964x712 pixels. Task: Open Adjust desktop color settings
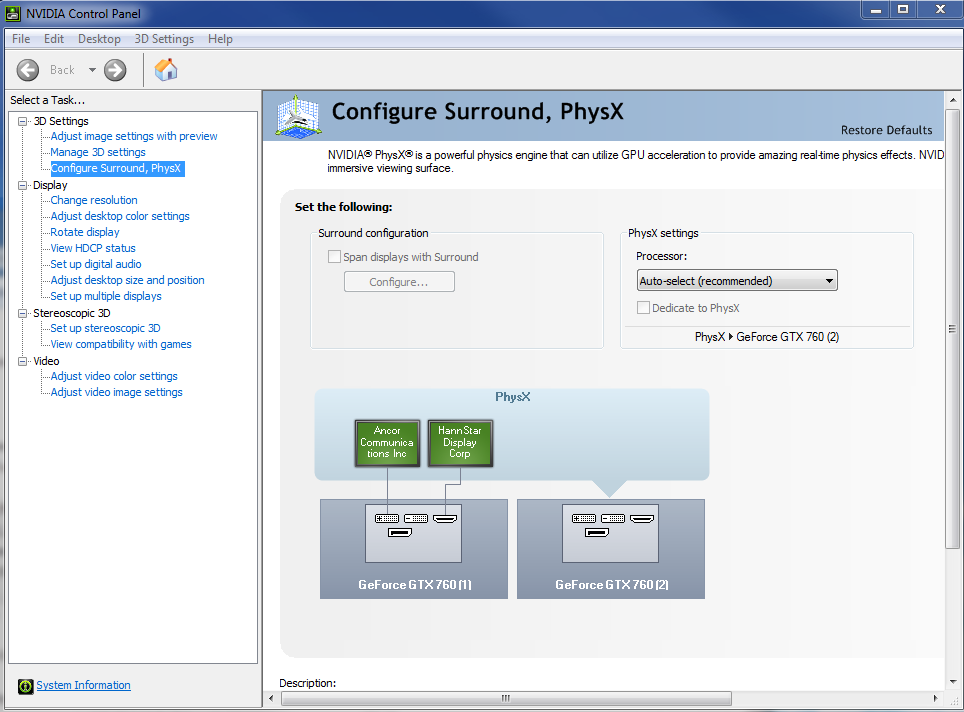pos(120,216)
